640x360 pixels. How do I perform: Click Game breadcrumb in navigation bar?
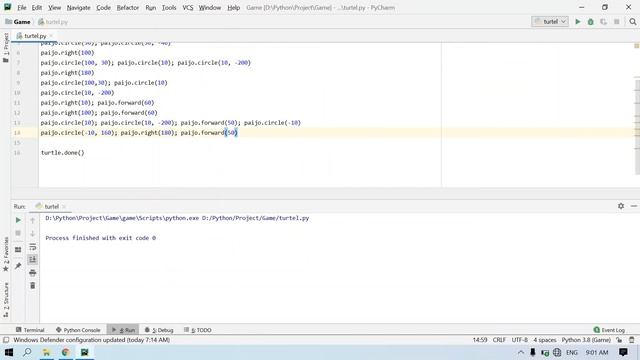[18, 22]
